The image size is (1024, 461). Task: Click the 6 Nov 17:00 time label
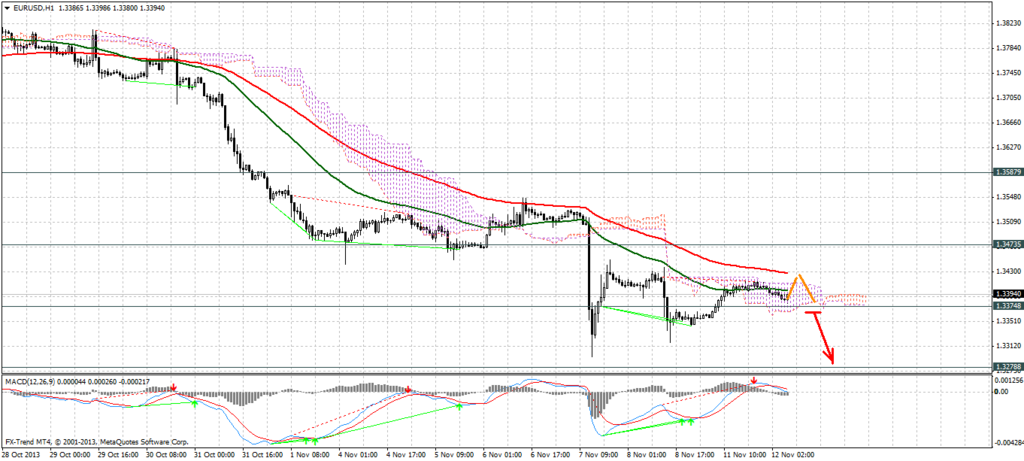550,453
